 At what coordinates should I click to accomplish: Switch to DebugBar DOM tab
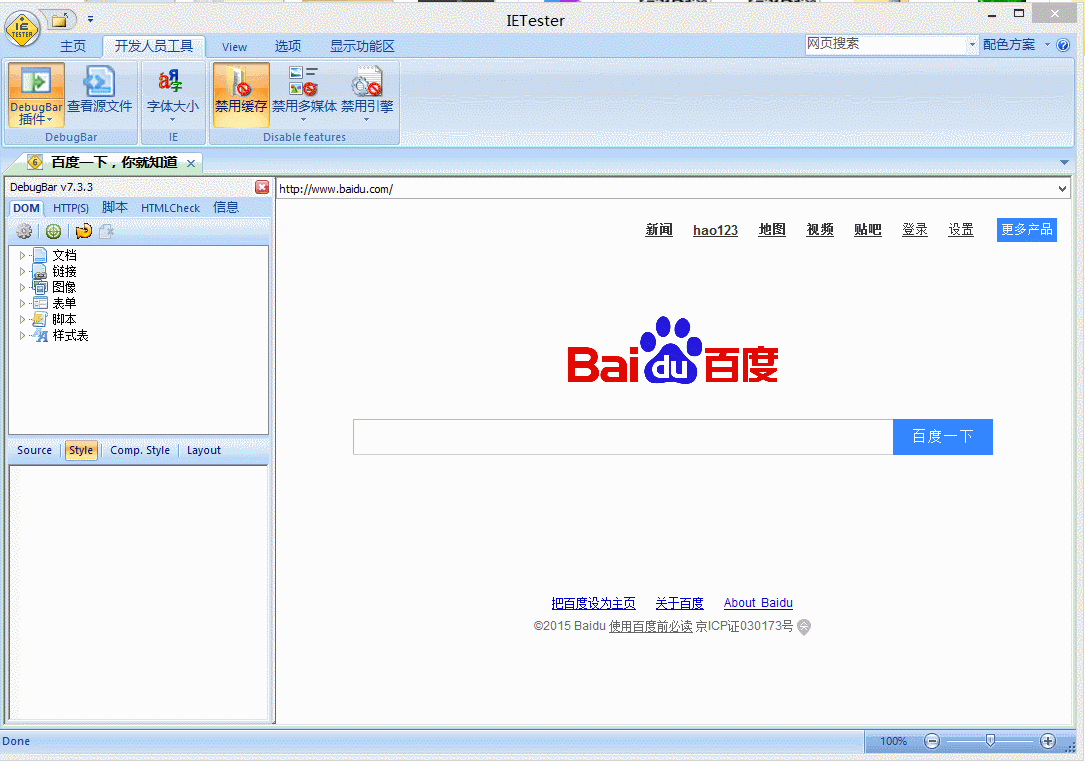(26, 208)
